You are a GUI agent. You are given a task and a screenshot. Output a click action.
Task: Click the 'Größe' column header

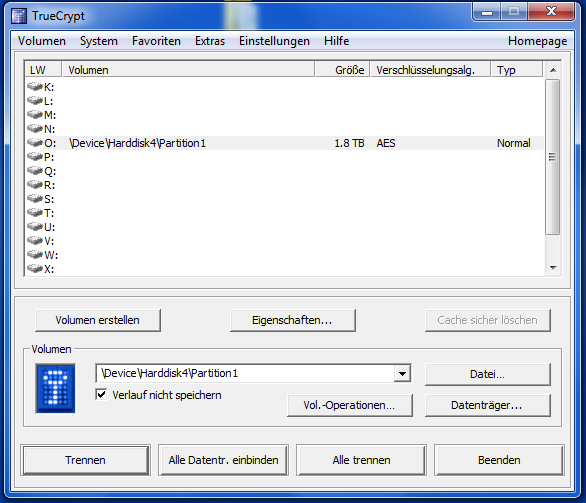(x=342, y=70)
